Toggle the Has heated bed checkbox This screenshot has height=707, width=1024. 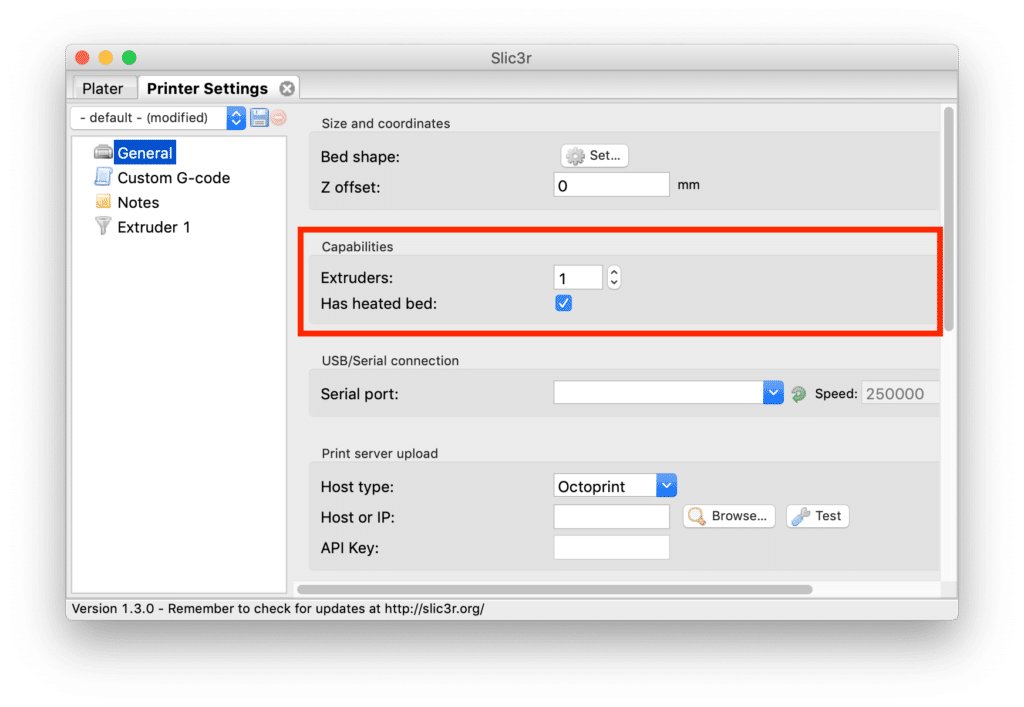click(563, 303)
